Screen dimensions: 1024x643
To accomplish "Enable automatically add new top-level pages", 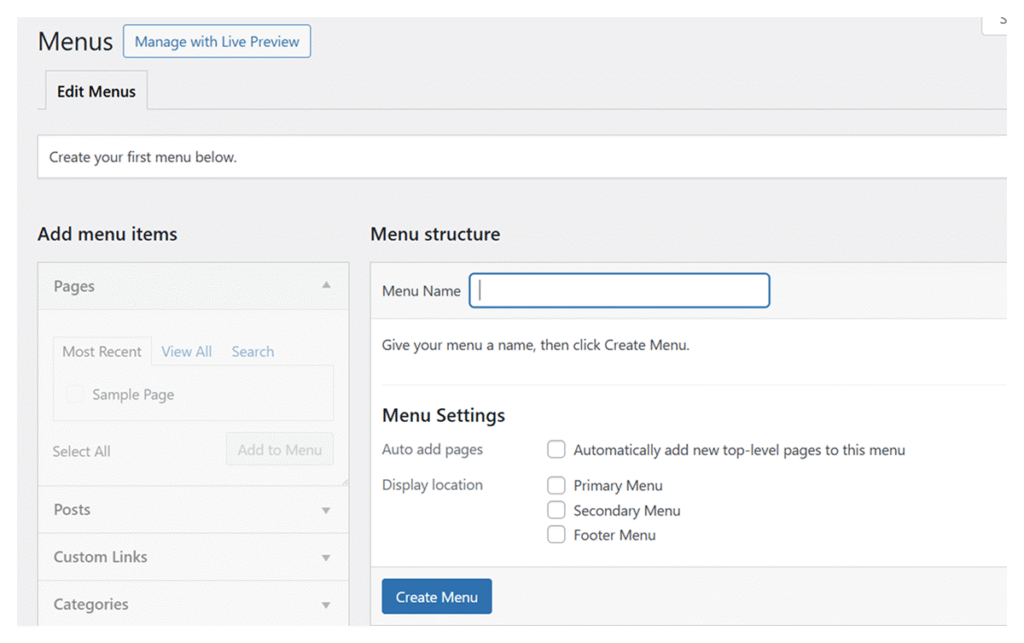I will coord(556,450).
